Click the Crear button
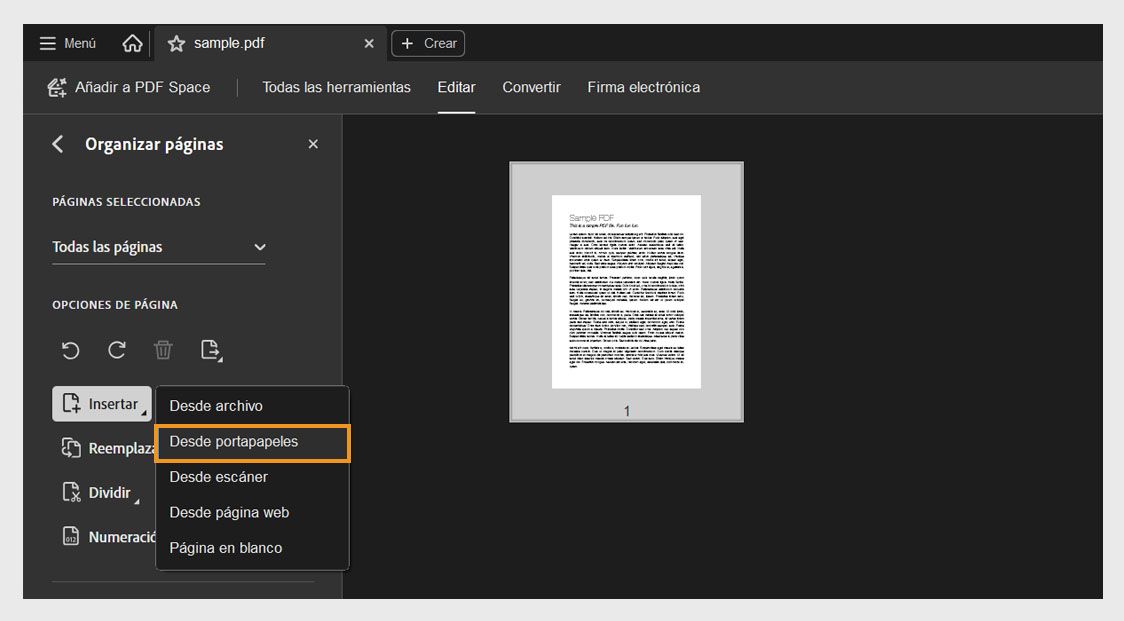Image resolution: width=1124 pixels, height=621 pixels. pyautogui.click(x=428, y=43)
